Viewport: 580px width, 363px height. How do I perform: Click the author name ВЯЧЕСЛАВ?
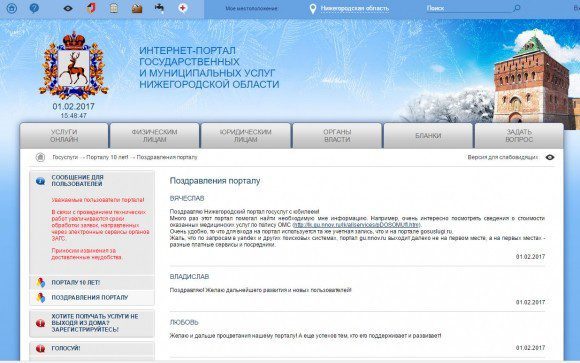[x=187, y=198]
